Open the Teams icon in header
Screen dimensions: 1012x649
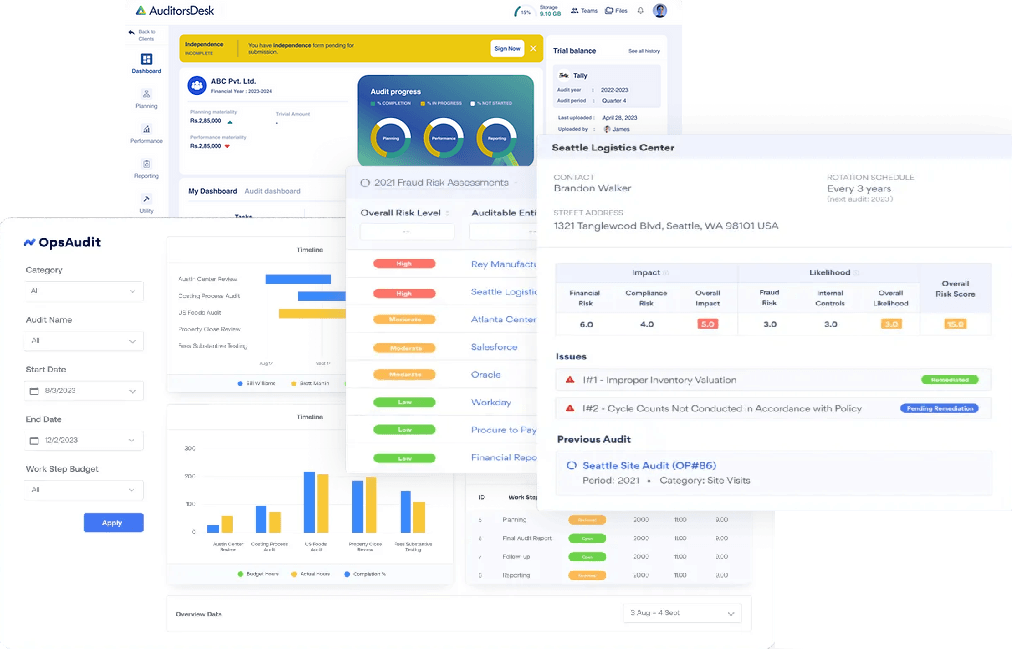[x=583, y=11]
